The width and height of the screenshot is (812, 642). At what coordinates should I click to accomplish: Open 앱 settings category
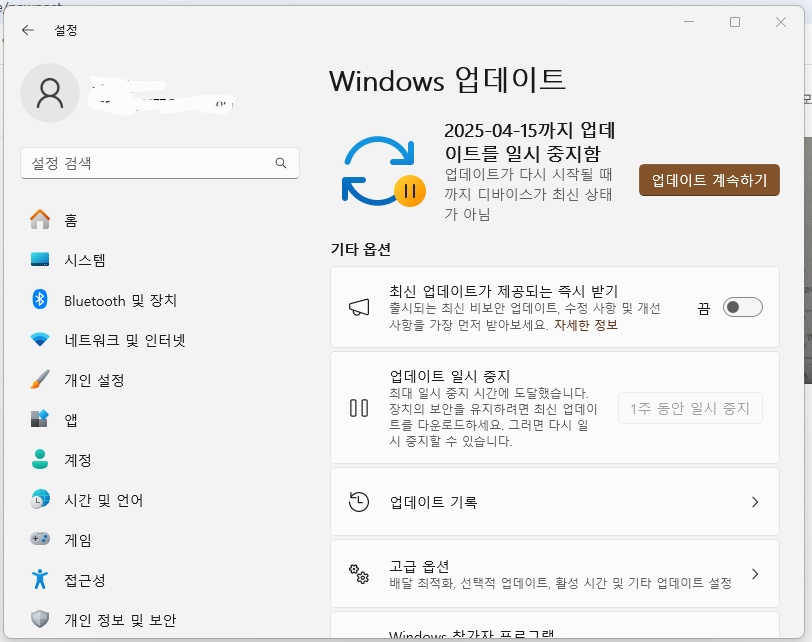coord(71,420)
